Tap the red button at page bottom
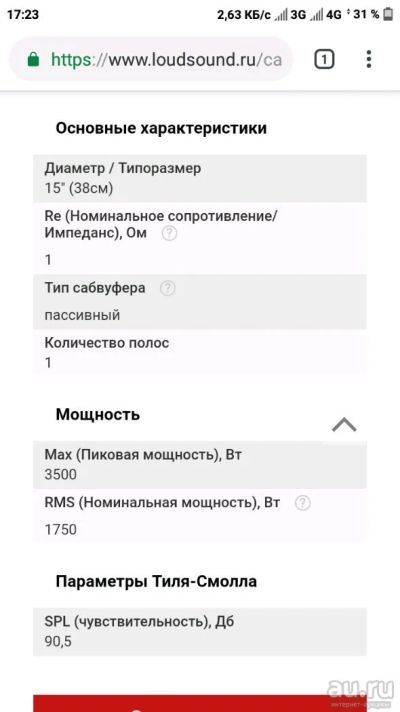 200,703
